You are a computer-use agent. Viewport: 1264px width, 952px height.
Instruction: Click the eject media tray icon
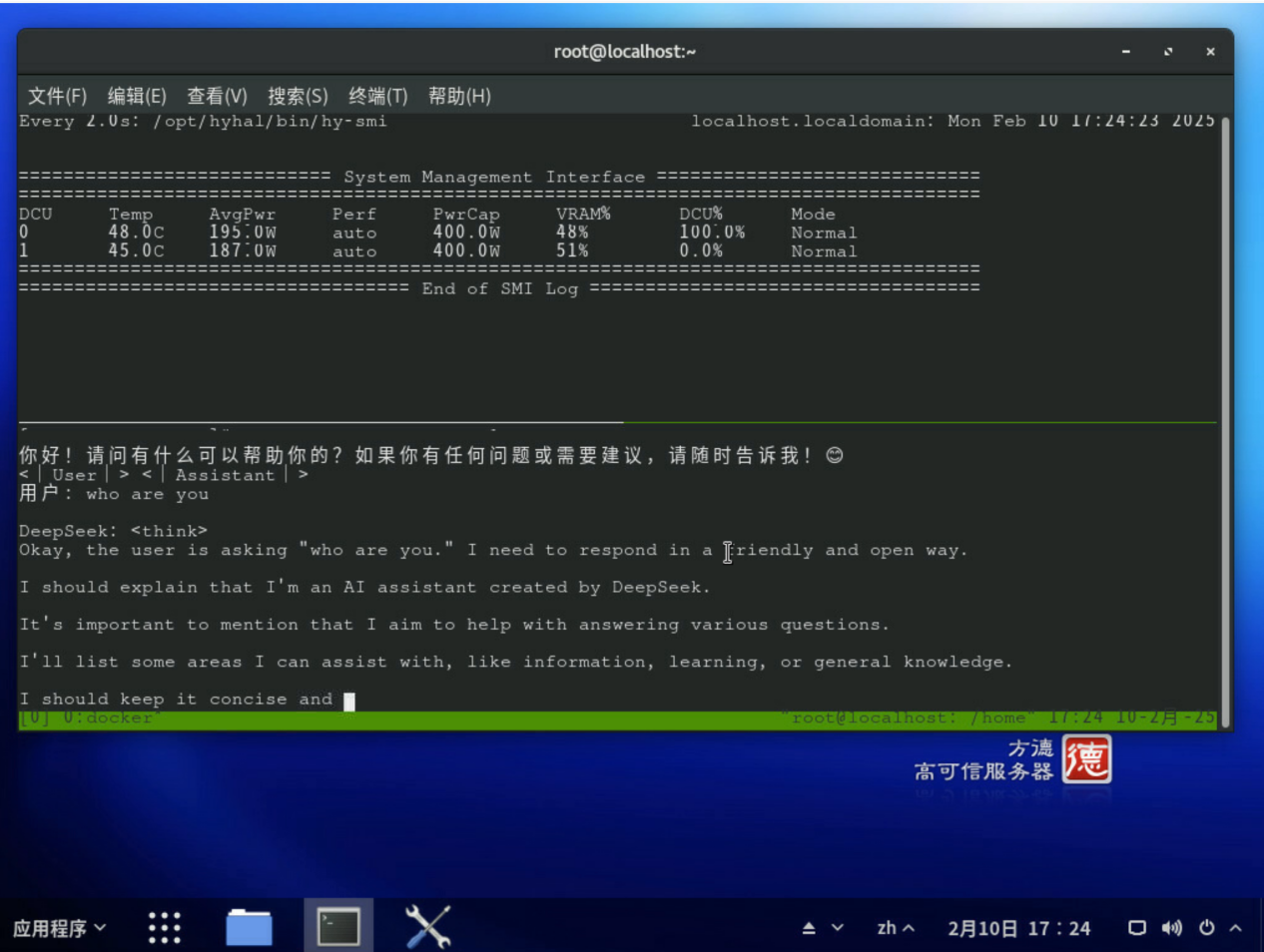[x=809, y=928]
